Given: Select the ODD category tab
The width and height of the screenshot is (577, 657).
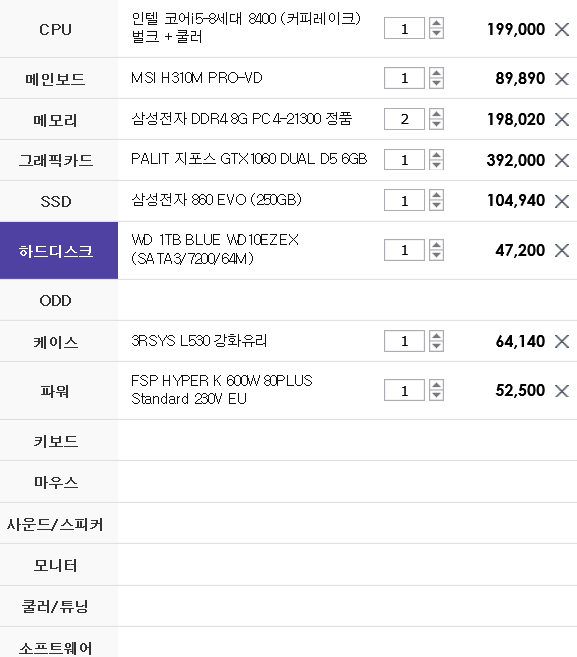Looking at the screenshot, I should point(59,300).
